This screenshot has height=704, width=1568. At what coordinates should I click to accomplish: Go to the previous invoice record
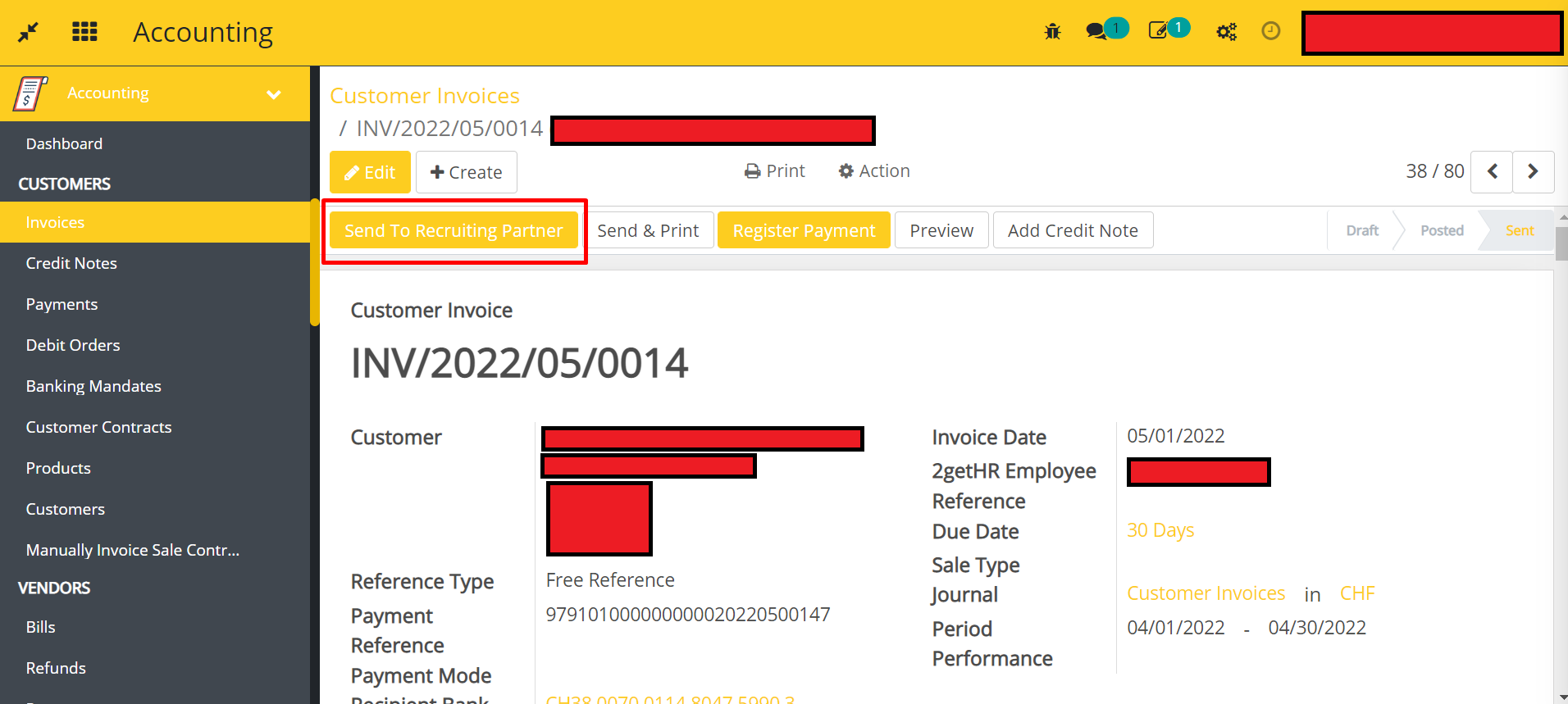click(1492, 171)
